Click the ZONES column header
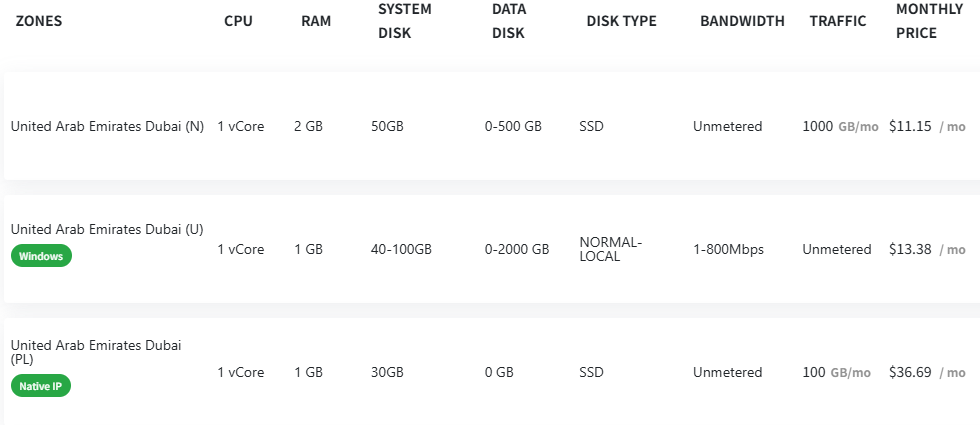Viewport: 980px width, 425px height. click(x=39, y=21)
